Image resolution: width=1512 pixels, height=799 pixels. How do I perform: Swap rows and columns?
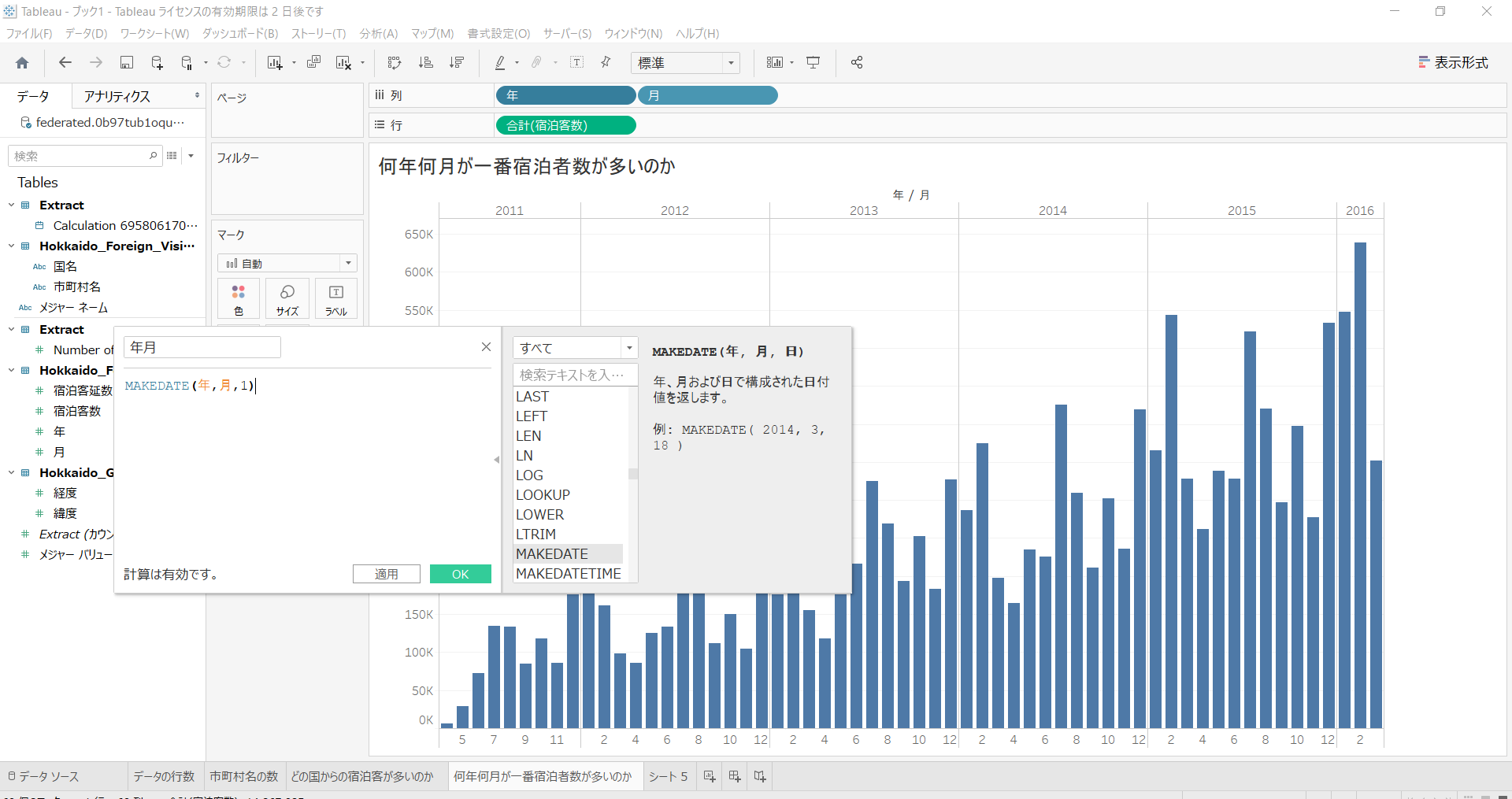(395, 63)
